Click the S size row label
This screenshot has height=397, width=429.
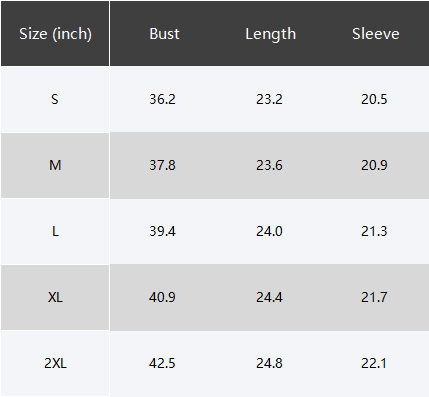pyautogui.click(x=55, y=99)
